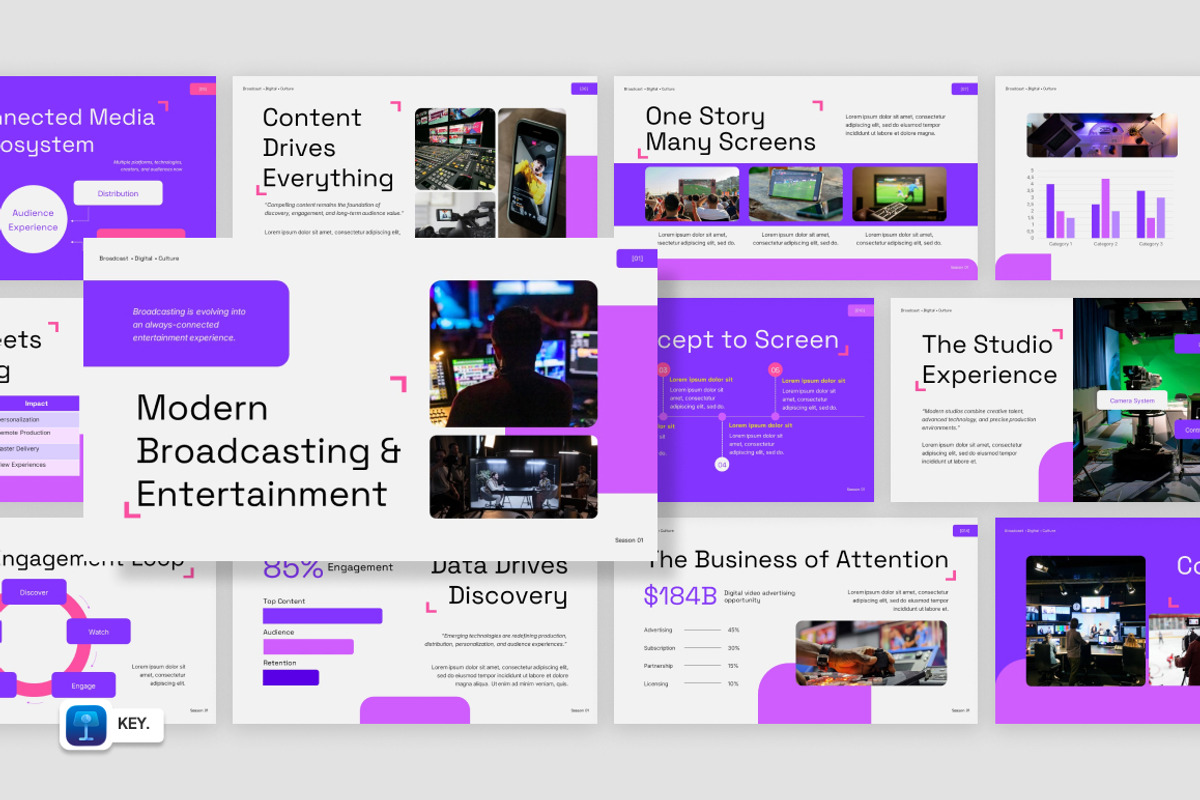Select the One Story Many Screens heading
The width and height of the screenshot is (1200, 800).
click(730, 130)
